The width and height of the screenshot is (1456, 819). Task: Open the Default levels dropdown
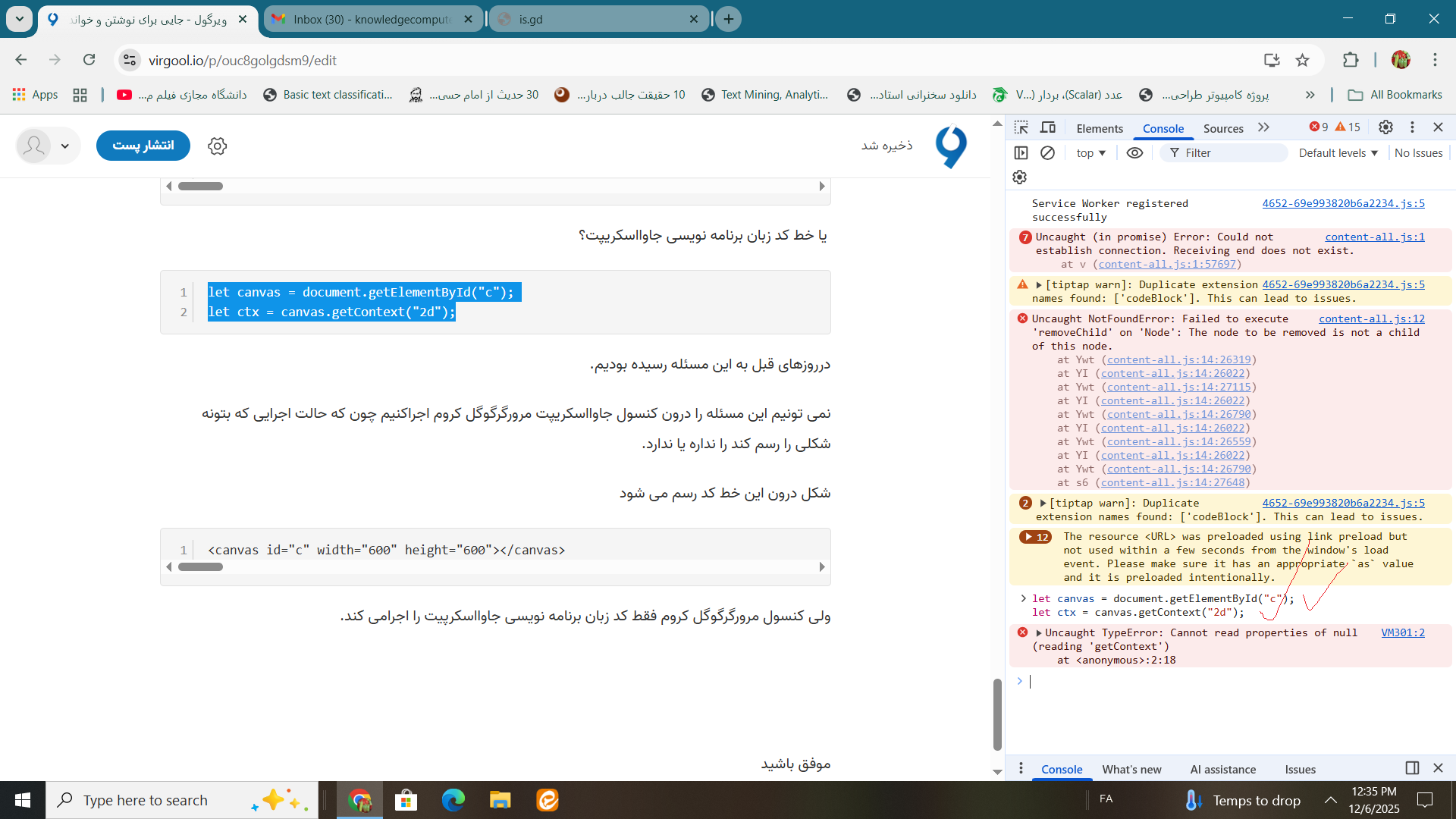point(1338,153)
